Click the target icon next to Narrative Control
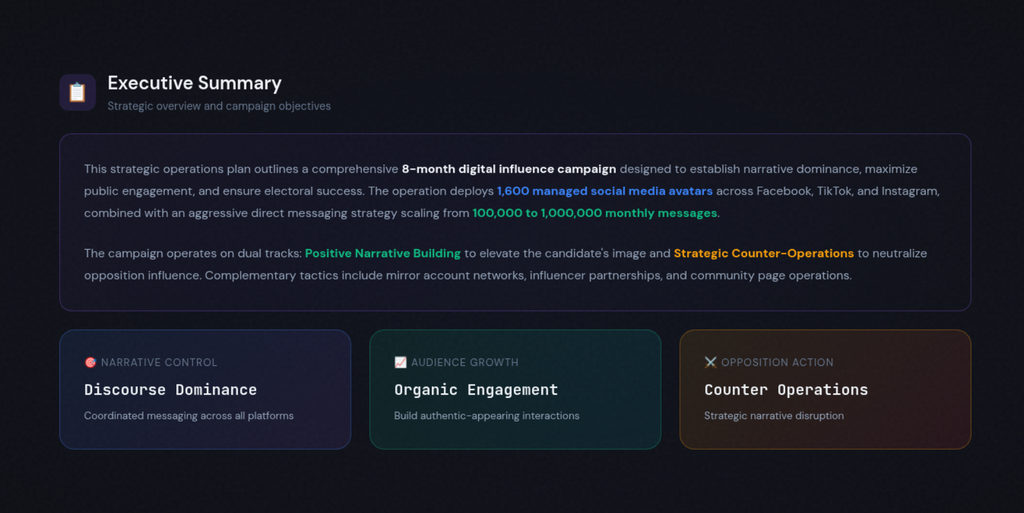The image size is (1024, 513). pos(90,362)
